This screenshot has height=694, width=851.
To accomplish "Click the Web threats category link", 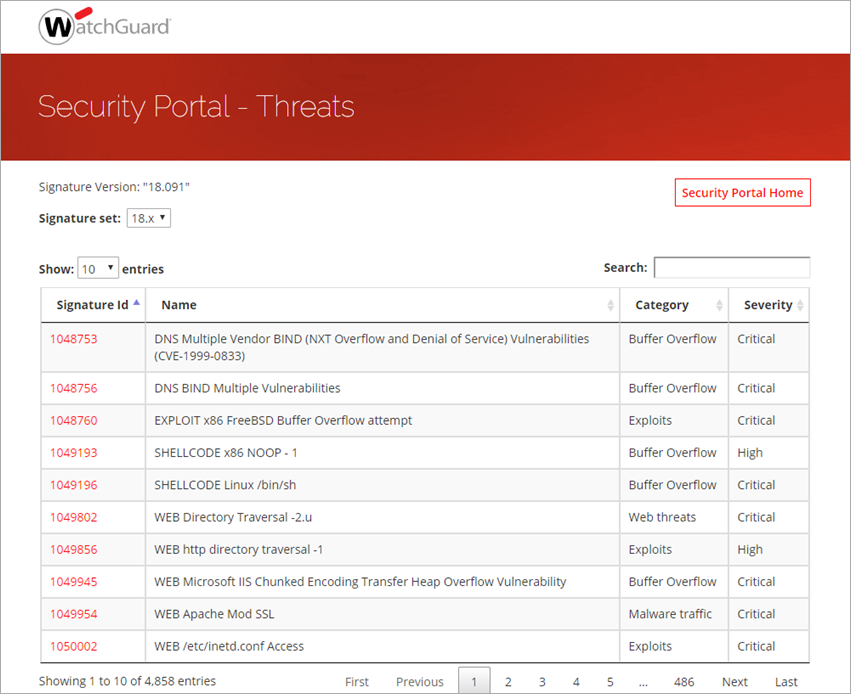I will (662, 517).
